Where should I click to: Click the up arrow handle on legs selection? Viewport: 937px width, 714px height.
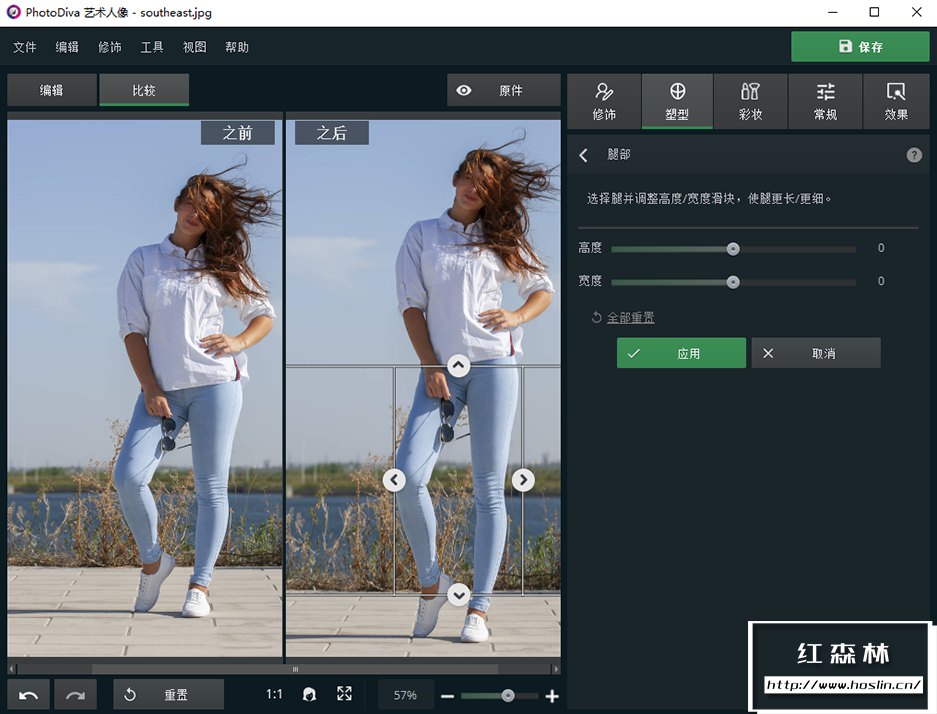point(458,366)
